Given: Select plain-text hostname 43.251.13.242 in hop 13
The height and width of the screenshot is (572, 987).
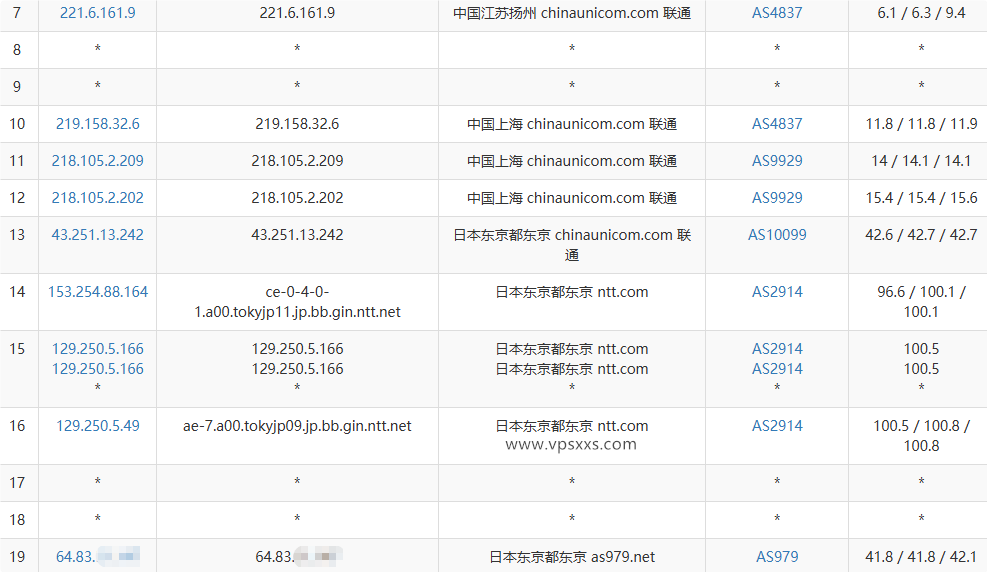Looking at the screenshot, I should pos(297,235).
